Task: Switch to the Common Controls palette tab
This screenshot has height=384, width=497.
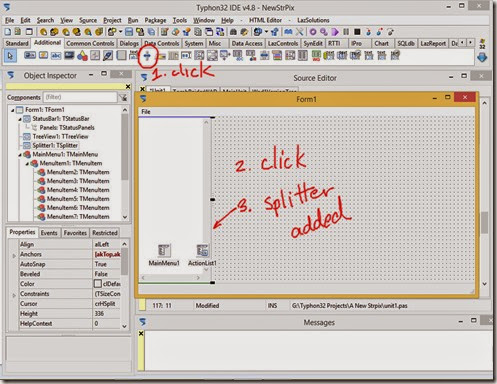Action: (x=90, y=43)
